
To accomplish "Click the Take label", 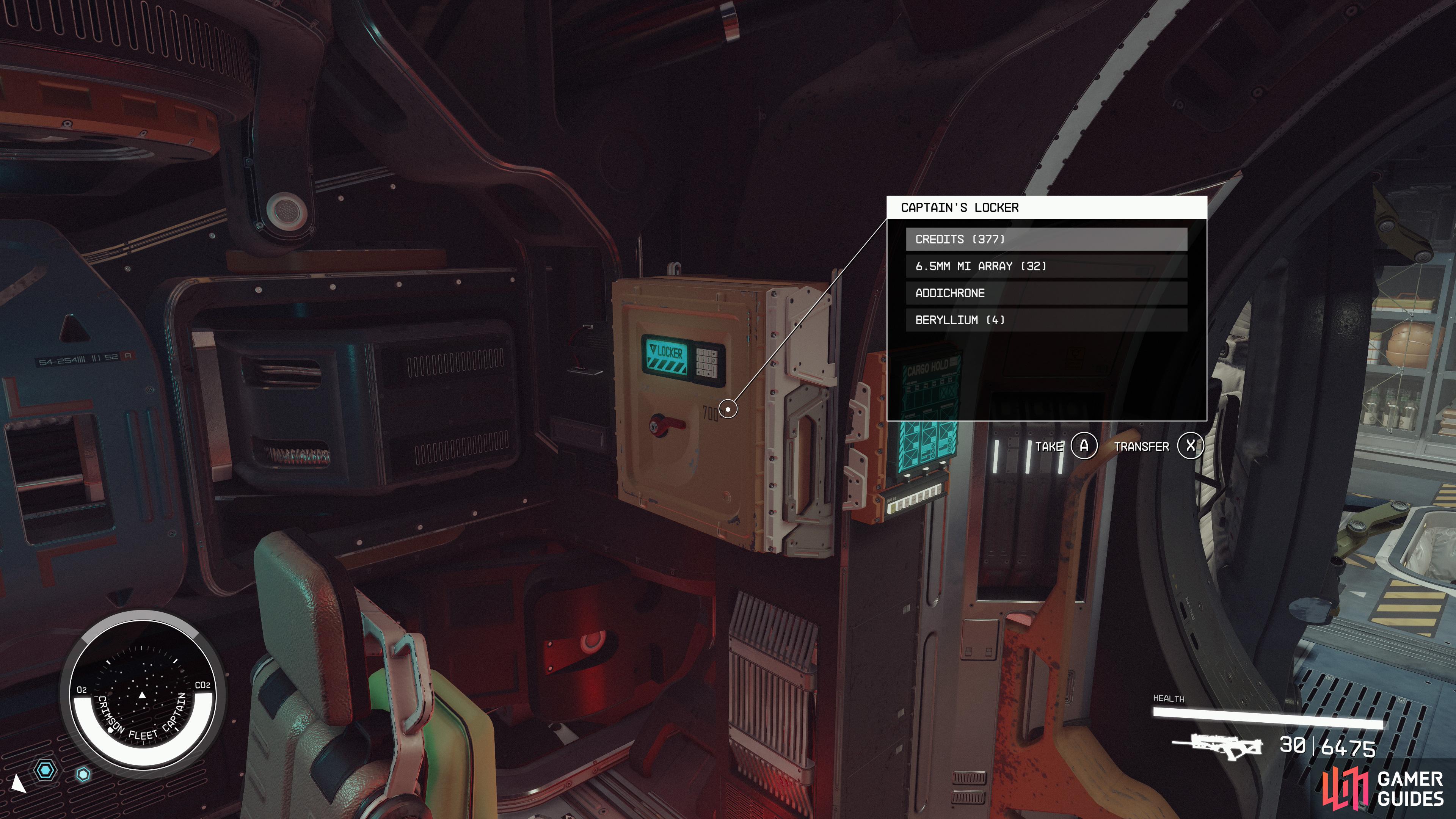I will click(1049, 447).
